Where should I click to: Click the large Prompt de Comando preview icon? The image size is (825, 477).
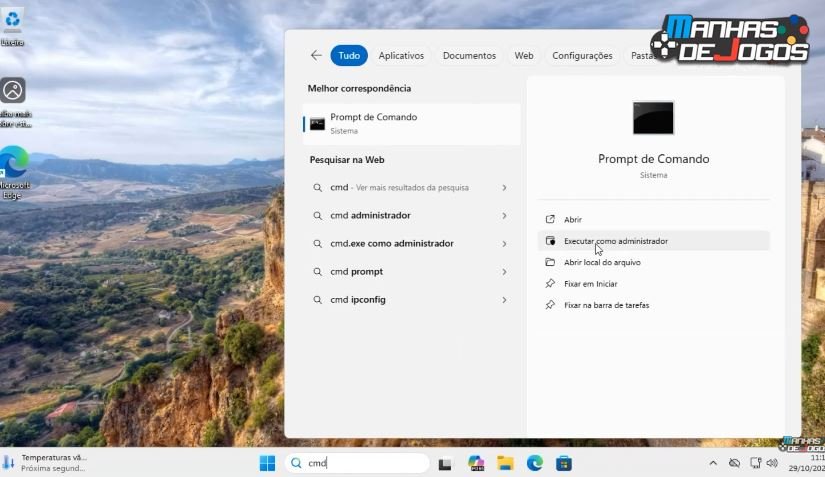point(653,118)
